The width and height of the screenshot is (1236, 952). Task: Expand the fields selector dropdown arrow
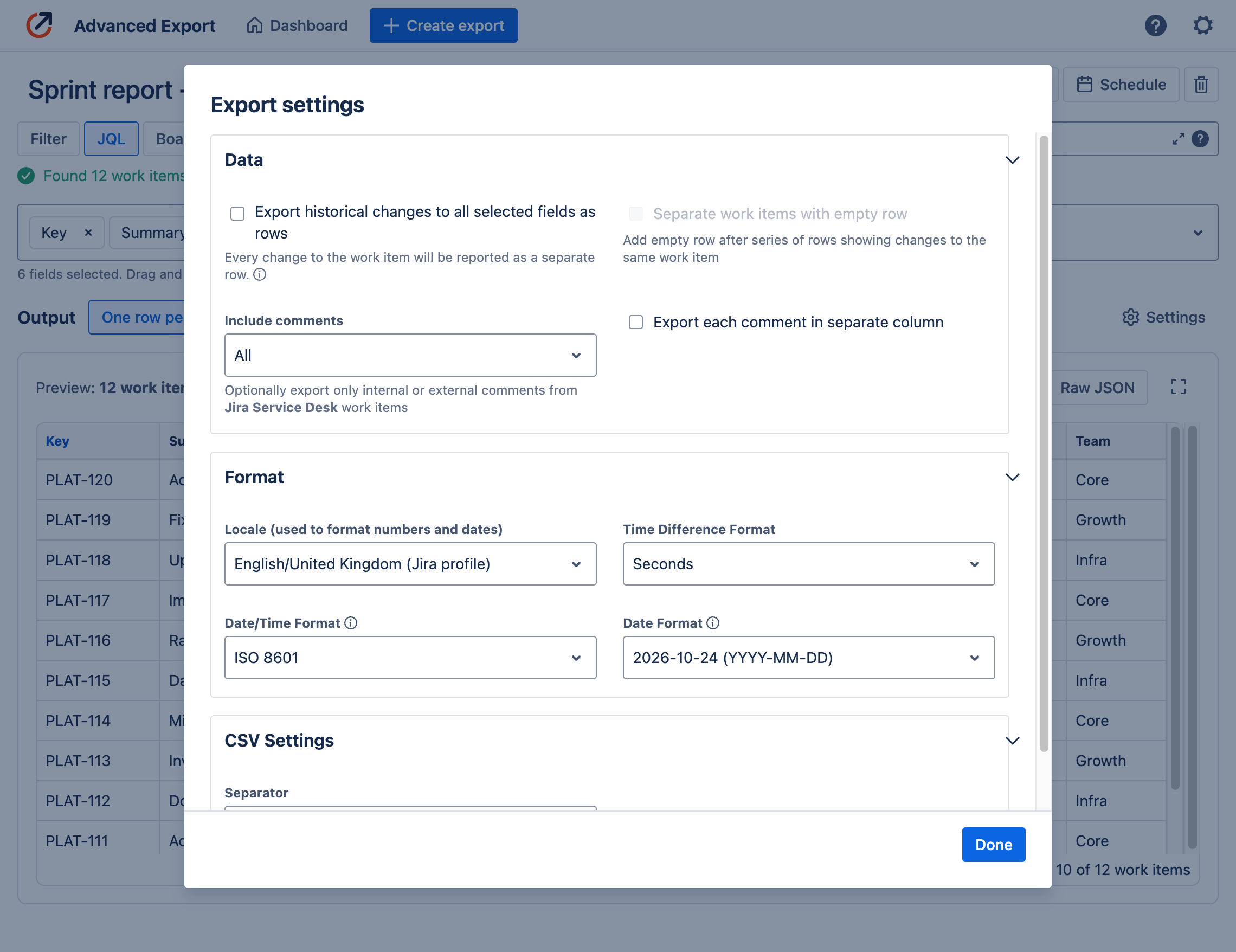(1198, 233)
